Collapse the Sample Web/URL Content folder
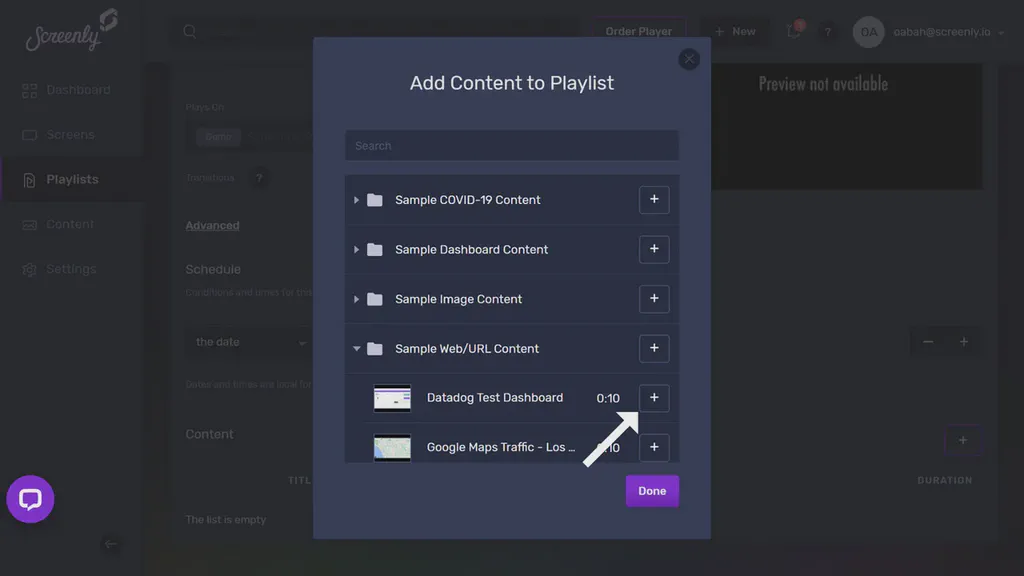The height and width of the screenshot is (576, 1024). click(x=357, y=348)
